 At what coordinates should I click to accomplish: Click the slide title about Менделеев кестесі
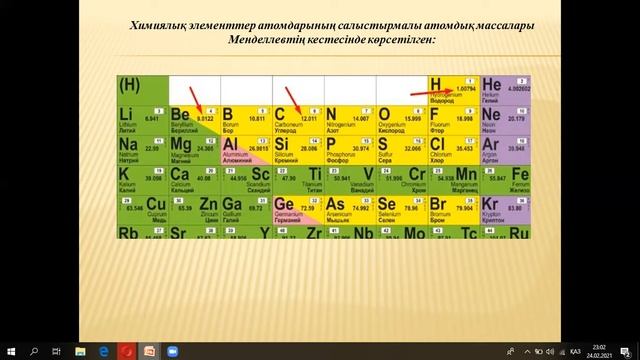coord(332,32)
